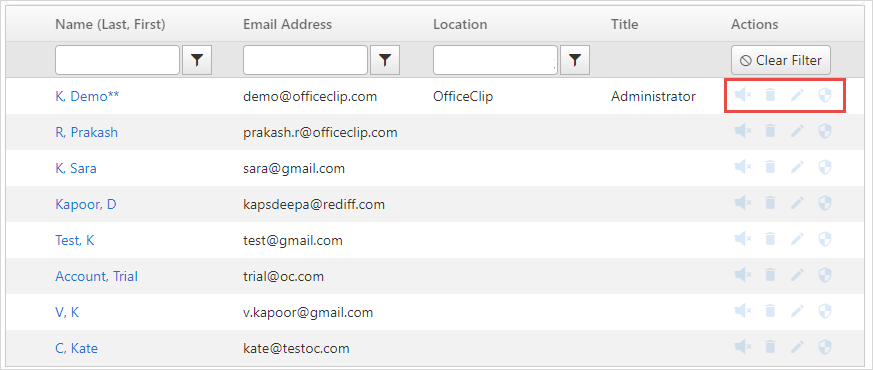The height and width of the screenshot is (370, 873).
Task: Delete user K, Demo via trash icon
Action: [x=770, y=96]
